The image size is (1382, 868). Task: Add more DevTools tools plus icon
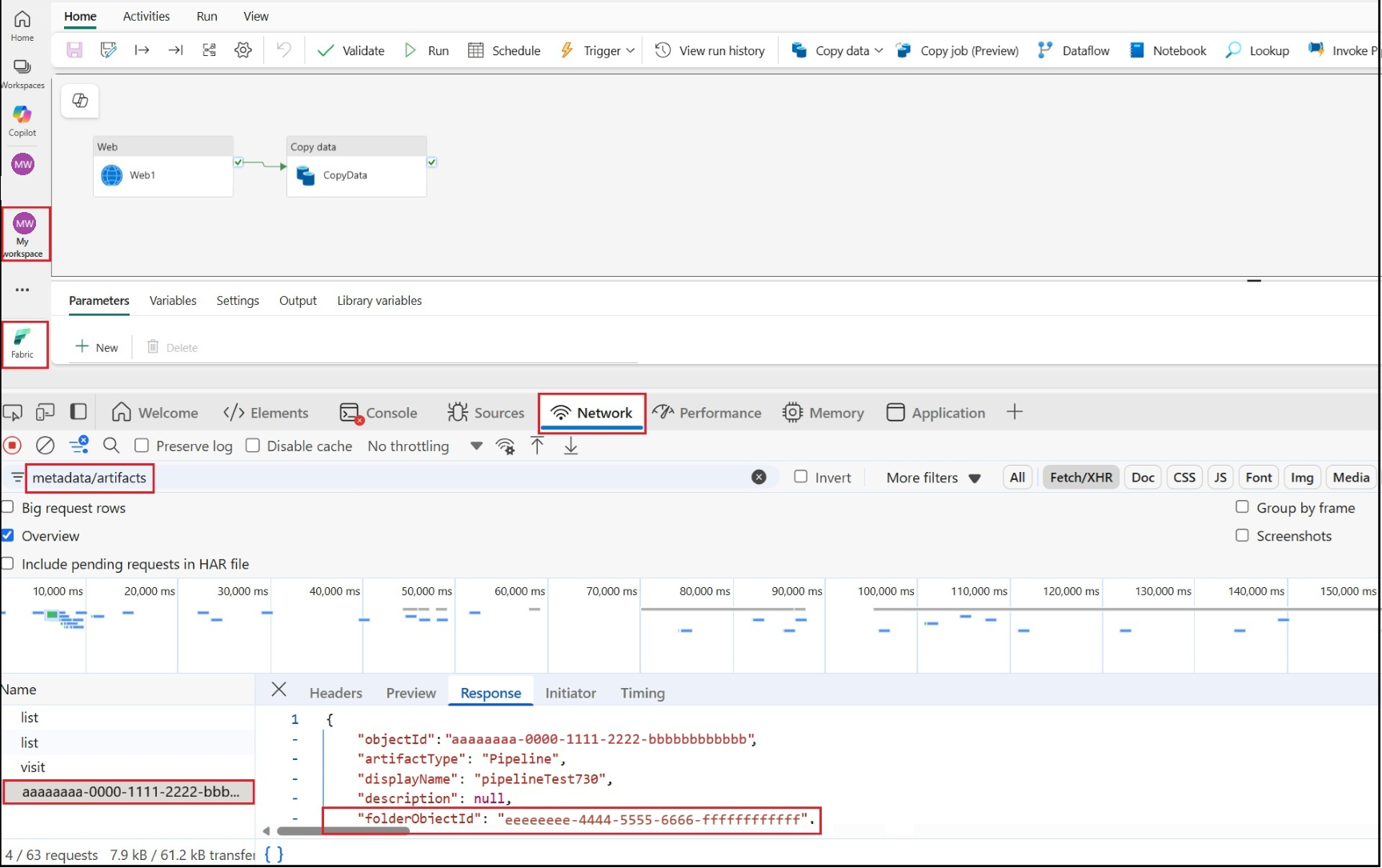(x=1015, y=412)
